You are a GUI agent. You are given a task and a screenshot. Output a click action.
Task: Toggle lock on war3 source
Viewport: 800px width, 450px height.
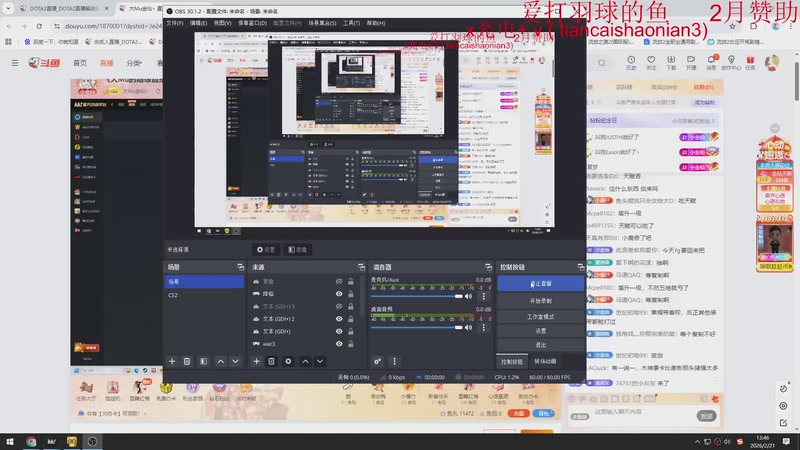click(x=351, y=344)
